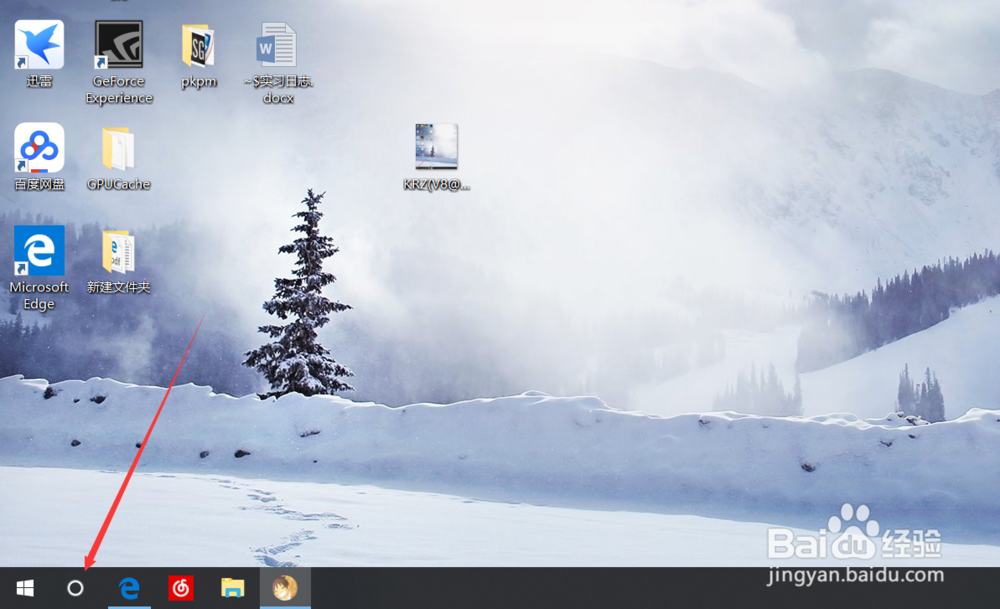Switch to the active avatar app in taskbar

click(x=285, y=588)
